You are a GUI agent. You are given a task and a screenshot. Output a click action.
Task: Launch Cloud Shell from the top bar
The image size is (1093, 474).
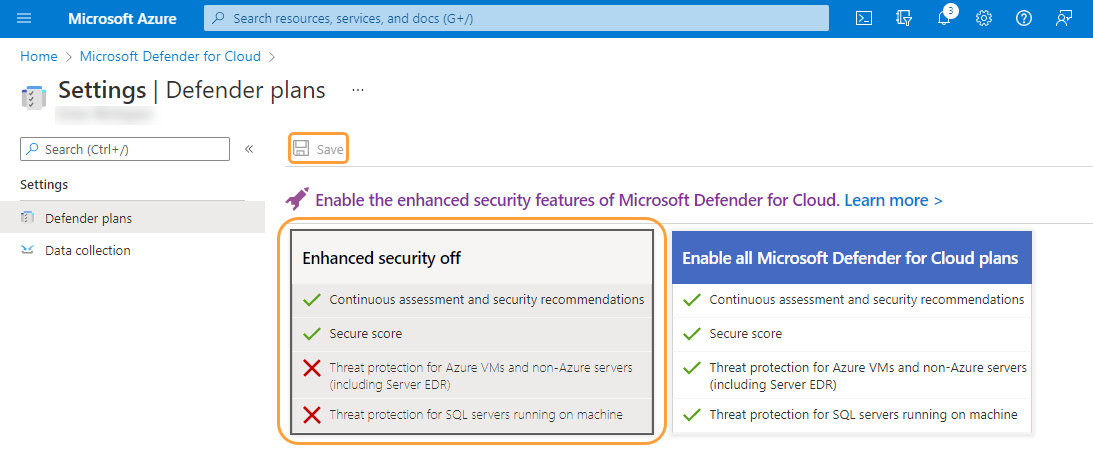865,18
